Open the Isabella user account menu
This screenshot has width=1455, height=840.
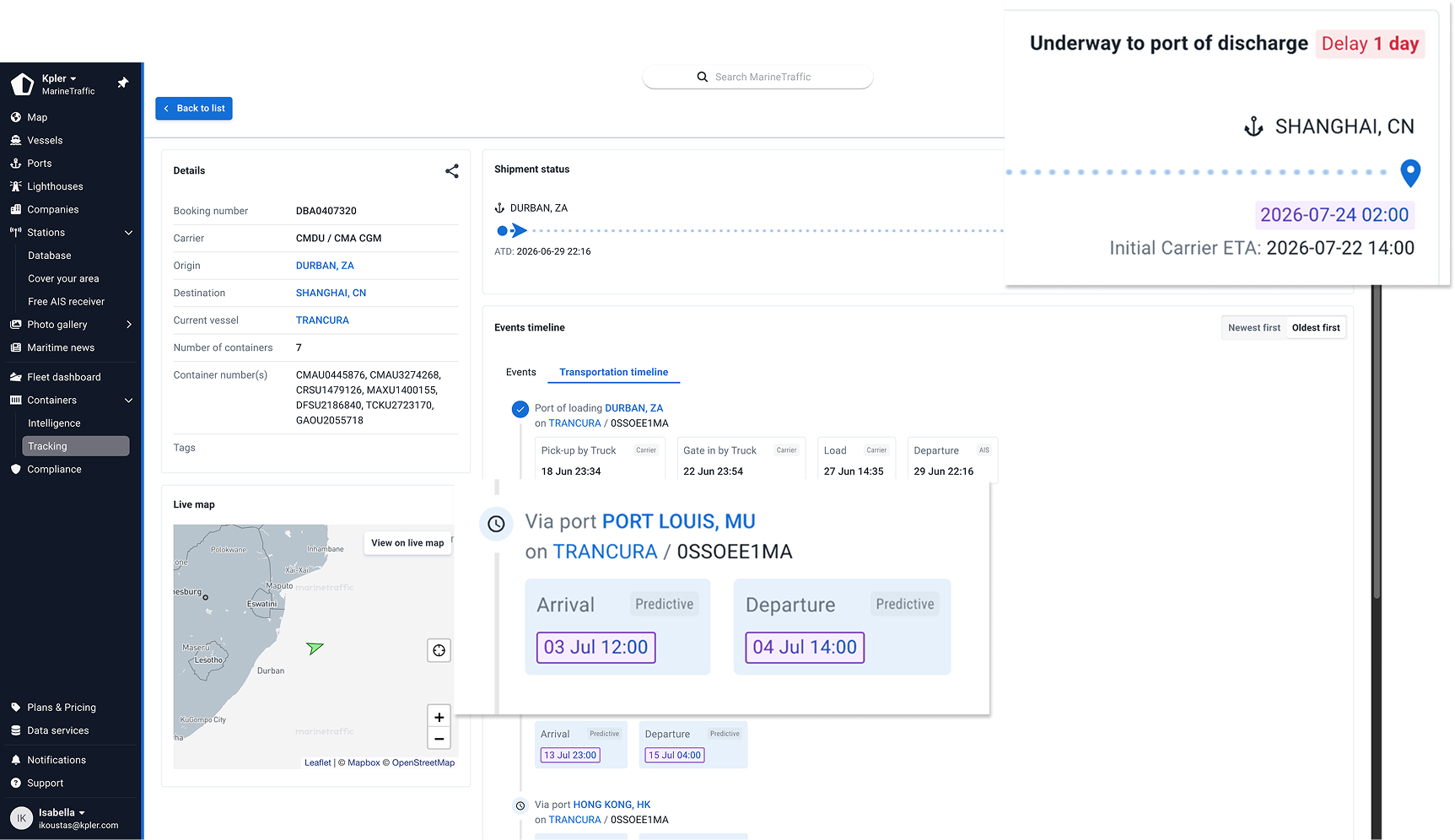pyautogui.click(x=62, y=813)
